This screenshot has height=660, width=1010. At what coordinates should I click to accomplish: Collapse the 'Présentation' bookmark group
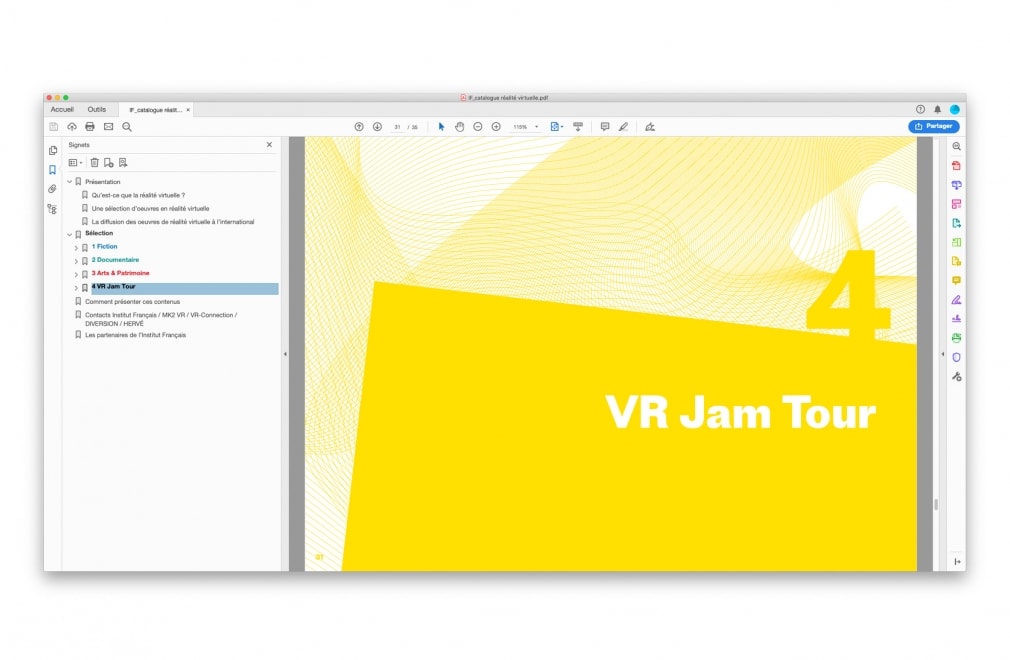click(69, 182)
